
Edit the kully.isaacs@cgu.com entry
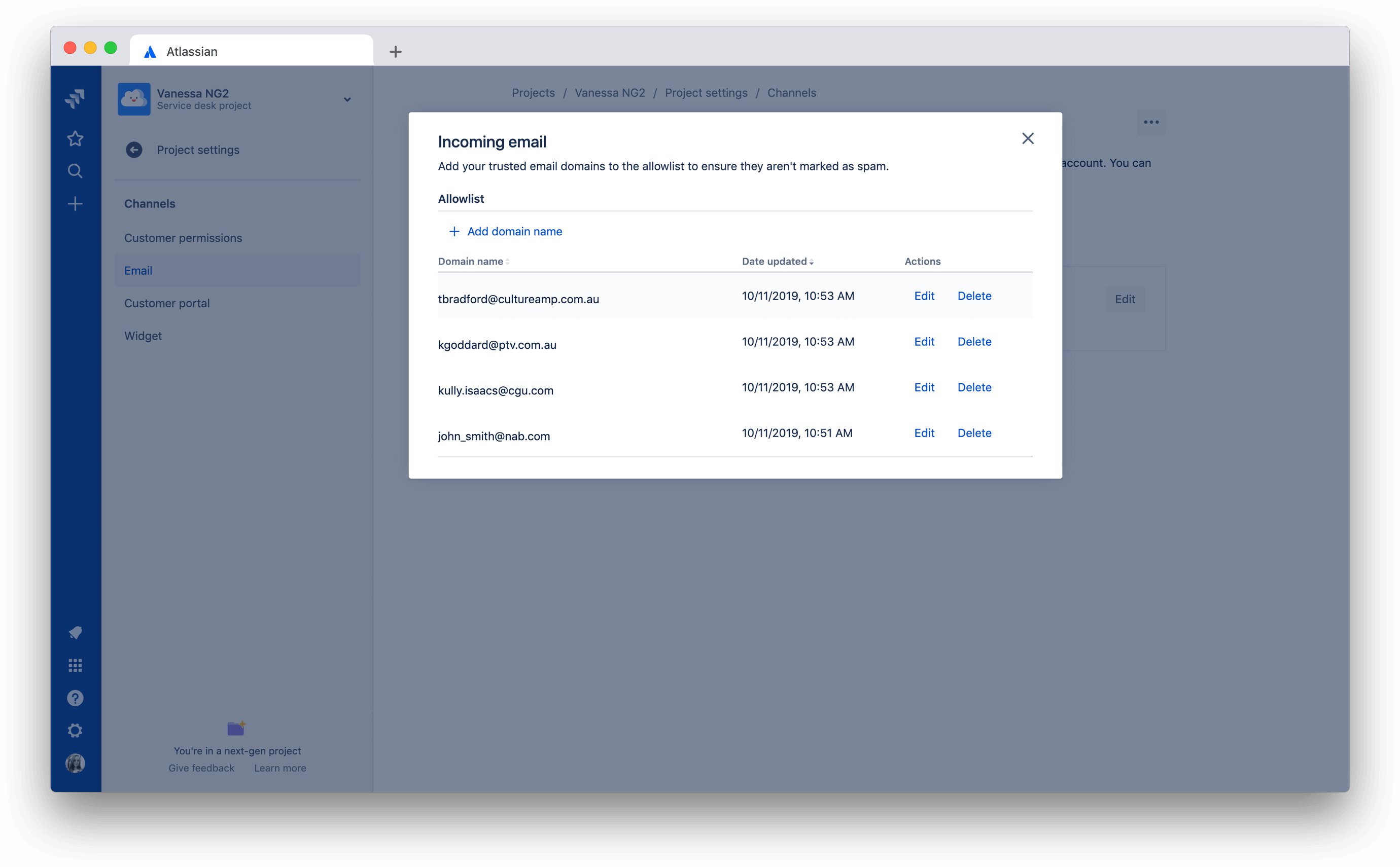click(x=924, y=388)
